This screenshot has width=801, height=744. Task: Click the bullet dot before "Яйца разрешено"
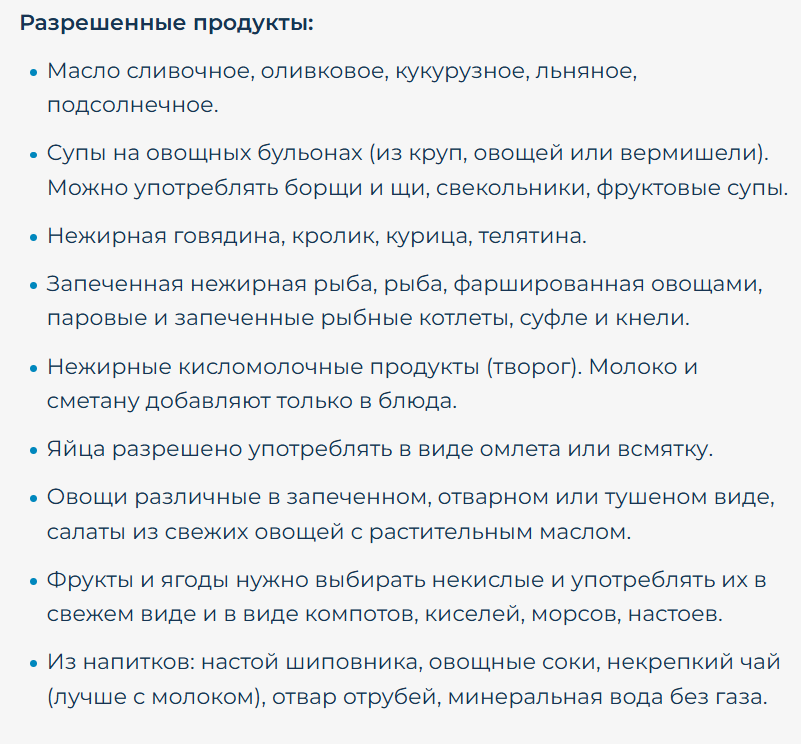click(x=34, y=449)
